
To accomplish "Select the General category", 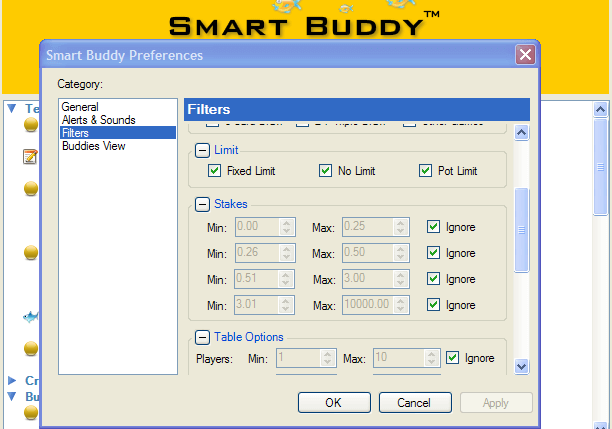I will tap(78, 106).
